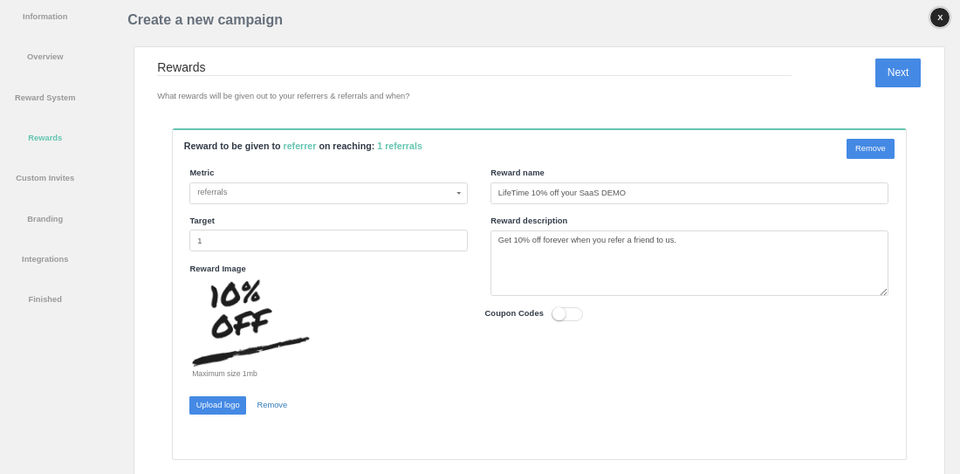Image resolution: width=960 pixels, height=474 pixels.
Task: Open the Metric dropdown
Action: [328, 193]
